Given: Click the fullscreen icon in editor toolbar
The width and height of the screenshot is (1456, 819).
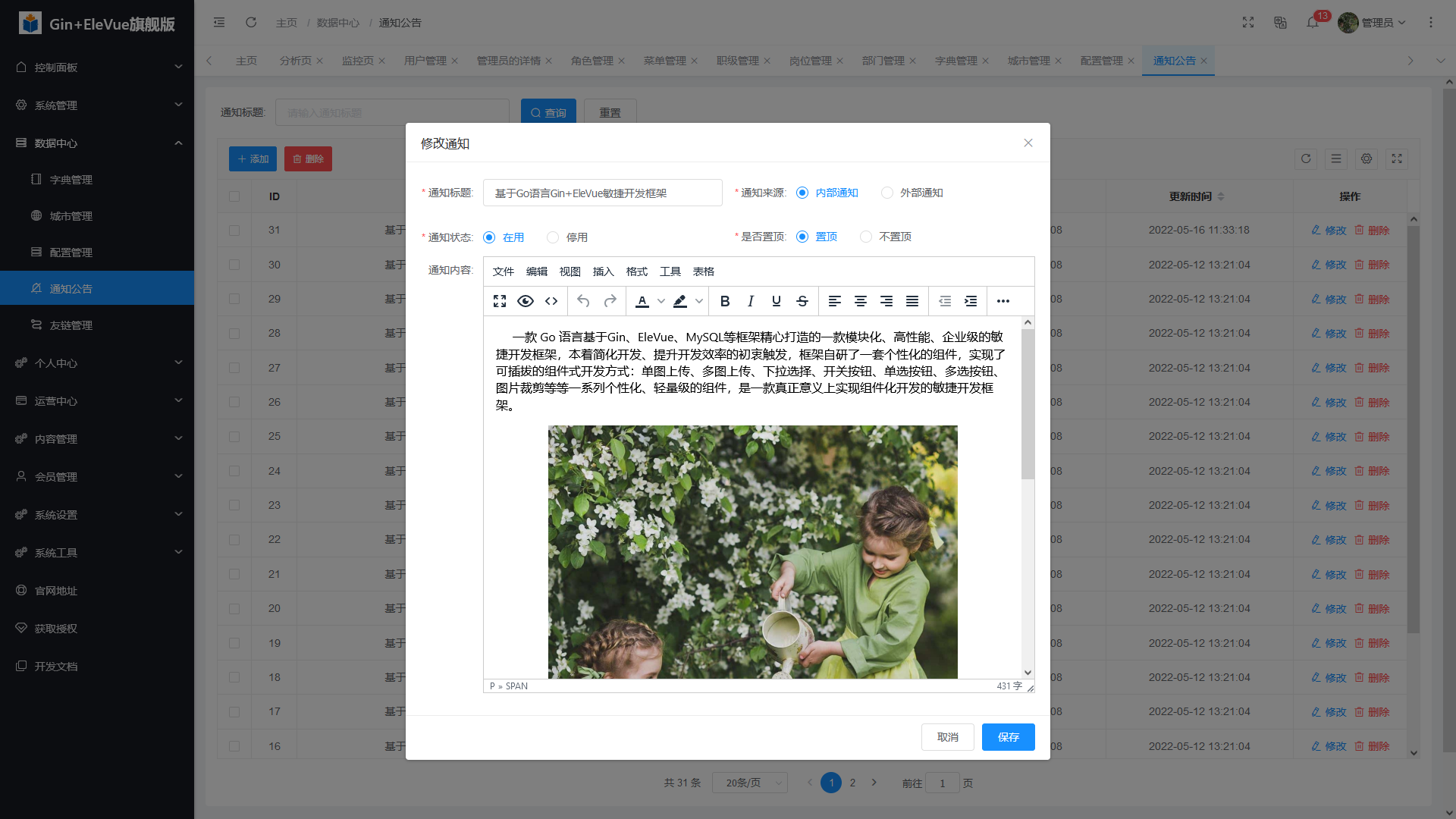Looking at the screenshot, I should [x=500, y=301].
